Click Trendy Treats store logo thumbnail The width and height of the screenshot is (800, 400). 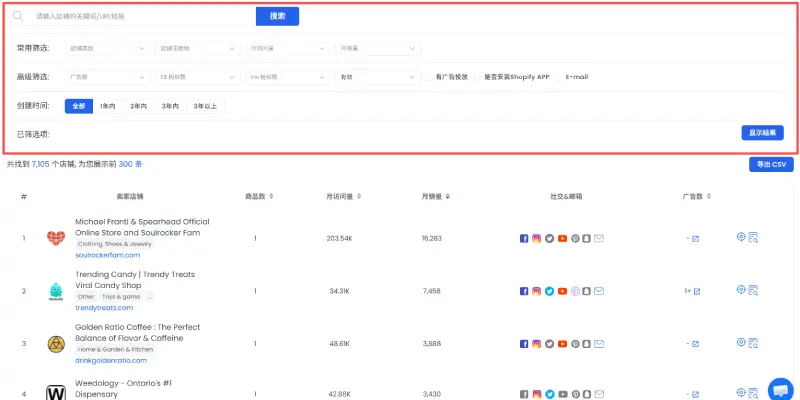(56, 291)
